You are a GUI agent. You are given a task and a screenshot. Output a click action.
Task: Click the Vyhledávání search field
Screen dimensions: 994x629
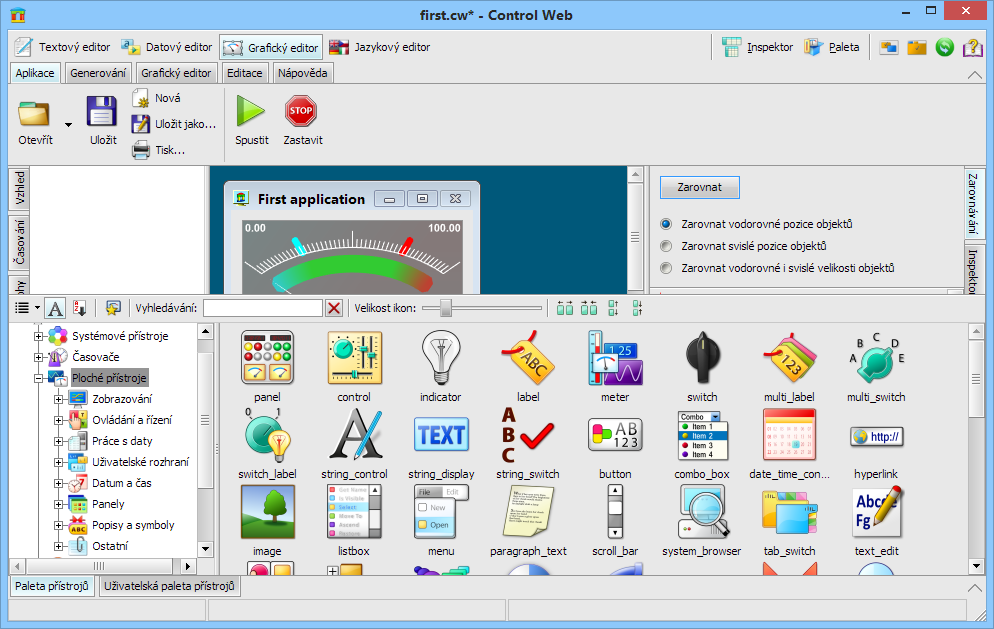tap(262, 308)
